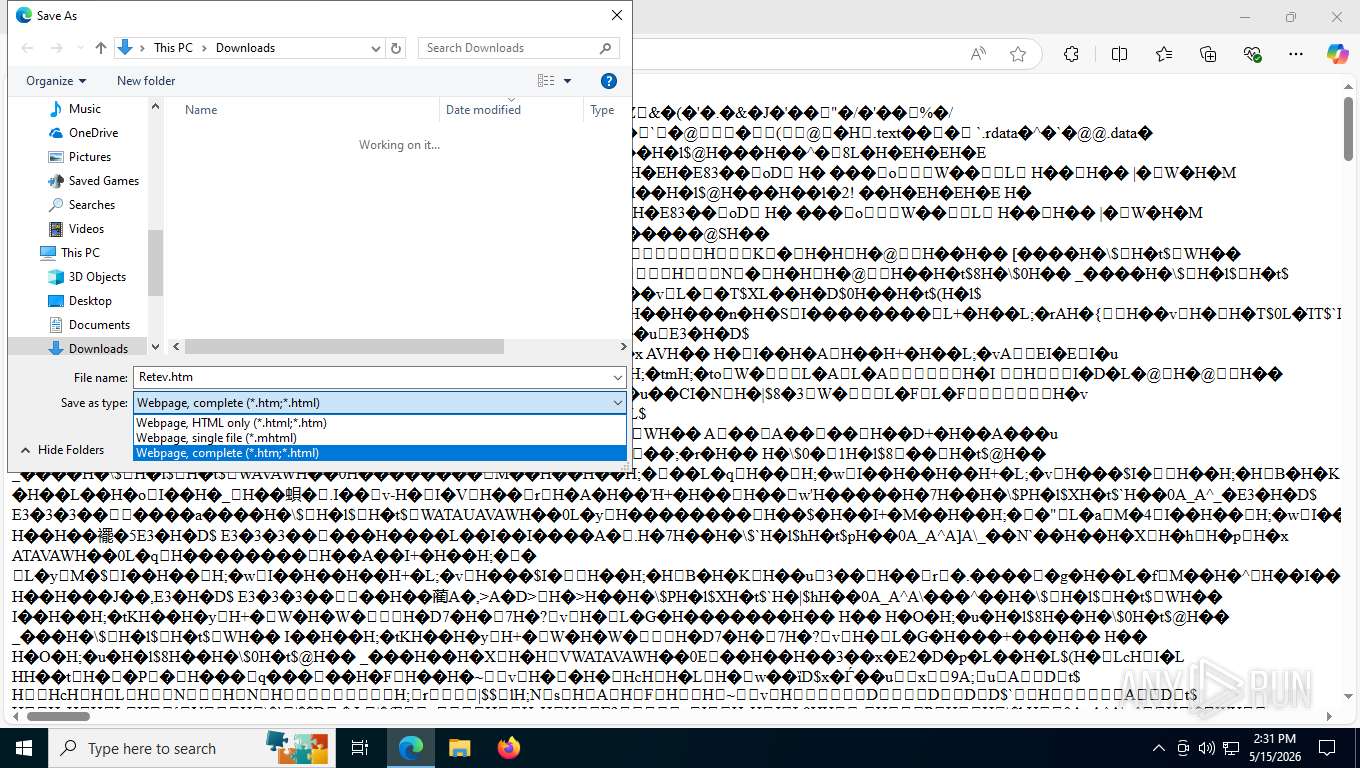Select Music in navigation pane
1360x768 pixels.
click(84, 109)
